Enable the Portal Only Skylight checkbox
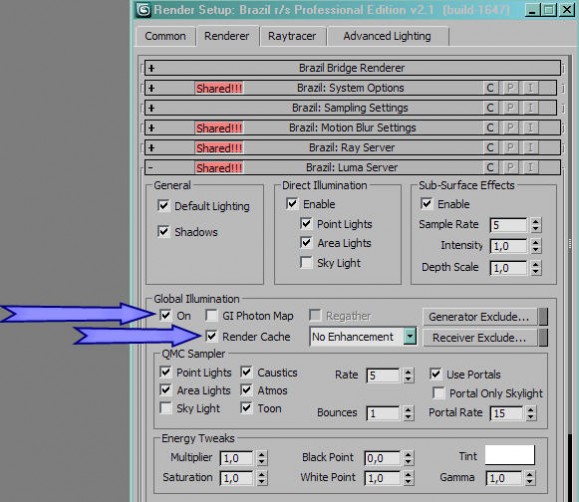The width and height of the screenshot is (579, 502). click(438, 393)
